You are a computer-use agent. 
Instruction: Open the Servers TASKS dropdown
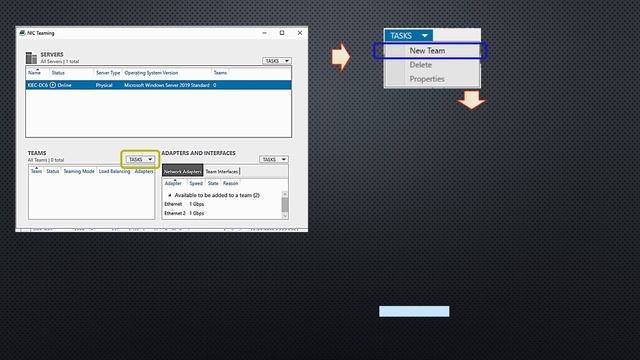click(x=277, y=61)
